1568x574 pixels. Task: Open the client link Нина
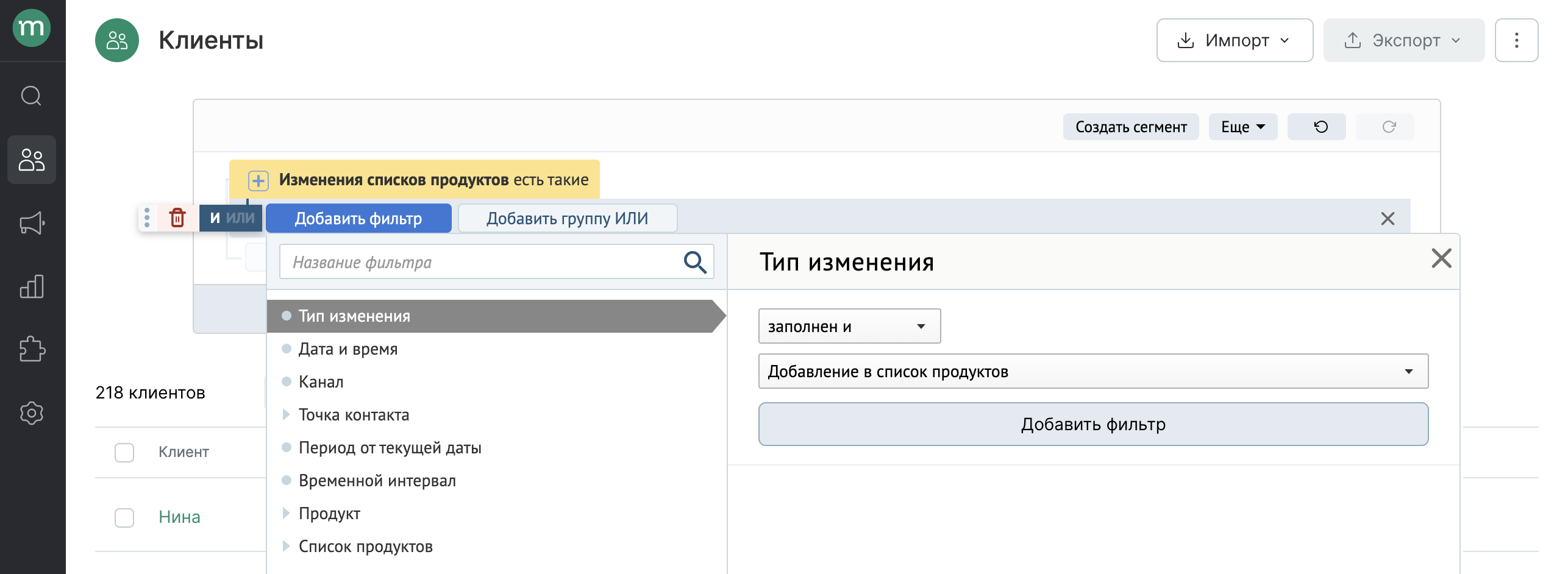point(179,517)
